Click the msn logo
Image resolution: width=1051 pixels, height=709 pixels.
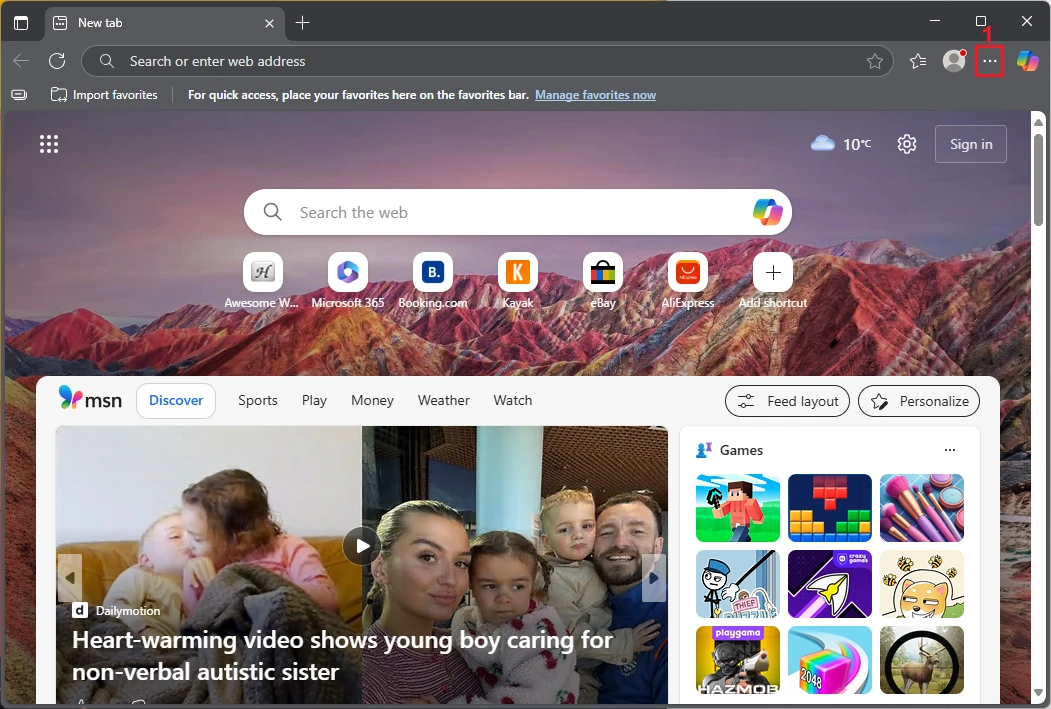(x=90, y=399)
